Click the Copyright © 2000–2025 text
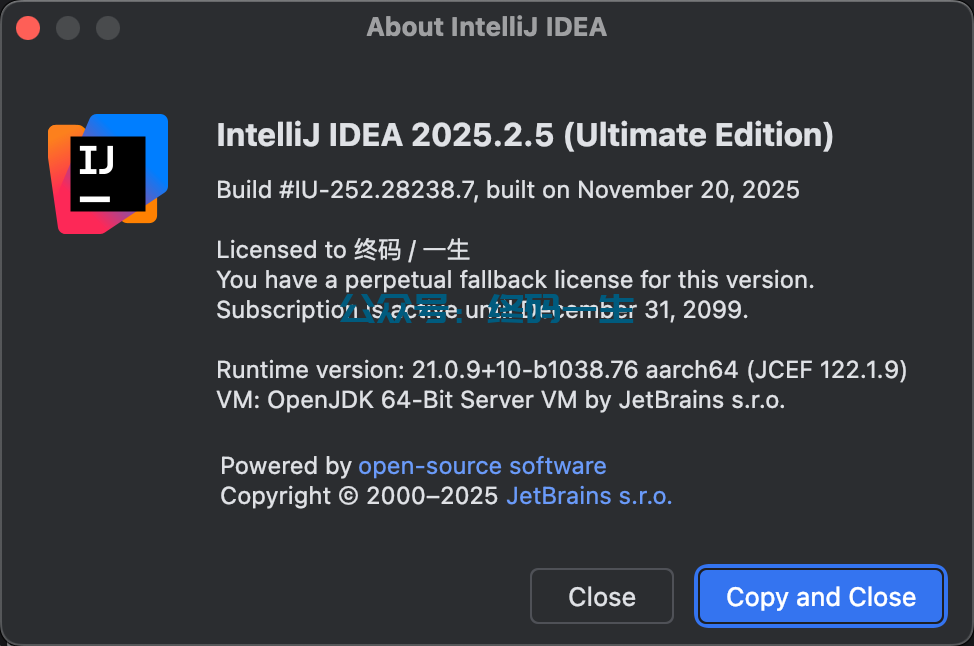 coord(360,496)
